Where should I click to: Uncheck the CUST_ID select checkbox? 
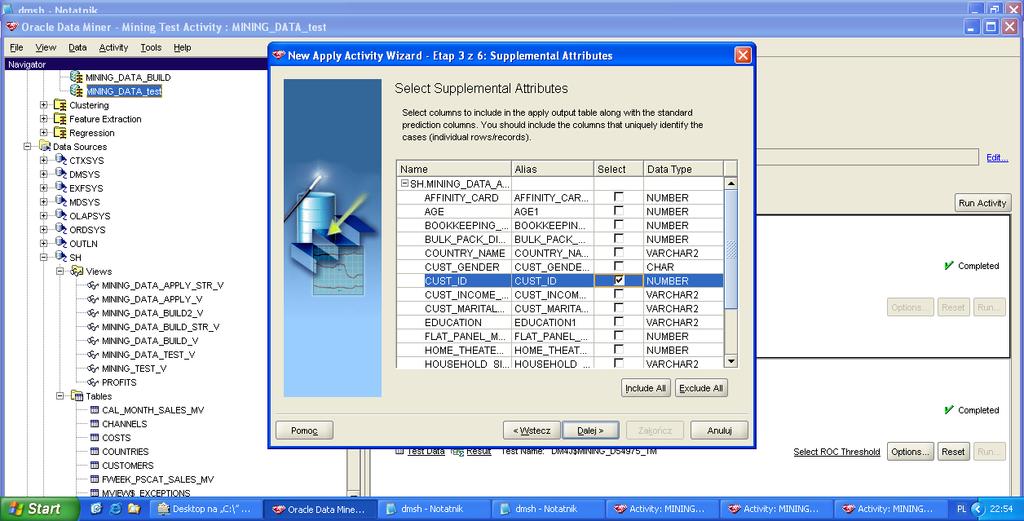[x=618, y=280]
